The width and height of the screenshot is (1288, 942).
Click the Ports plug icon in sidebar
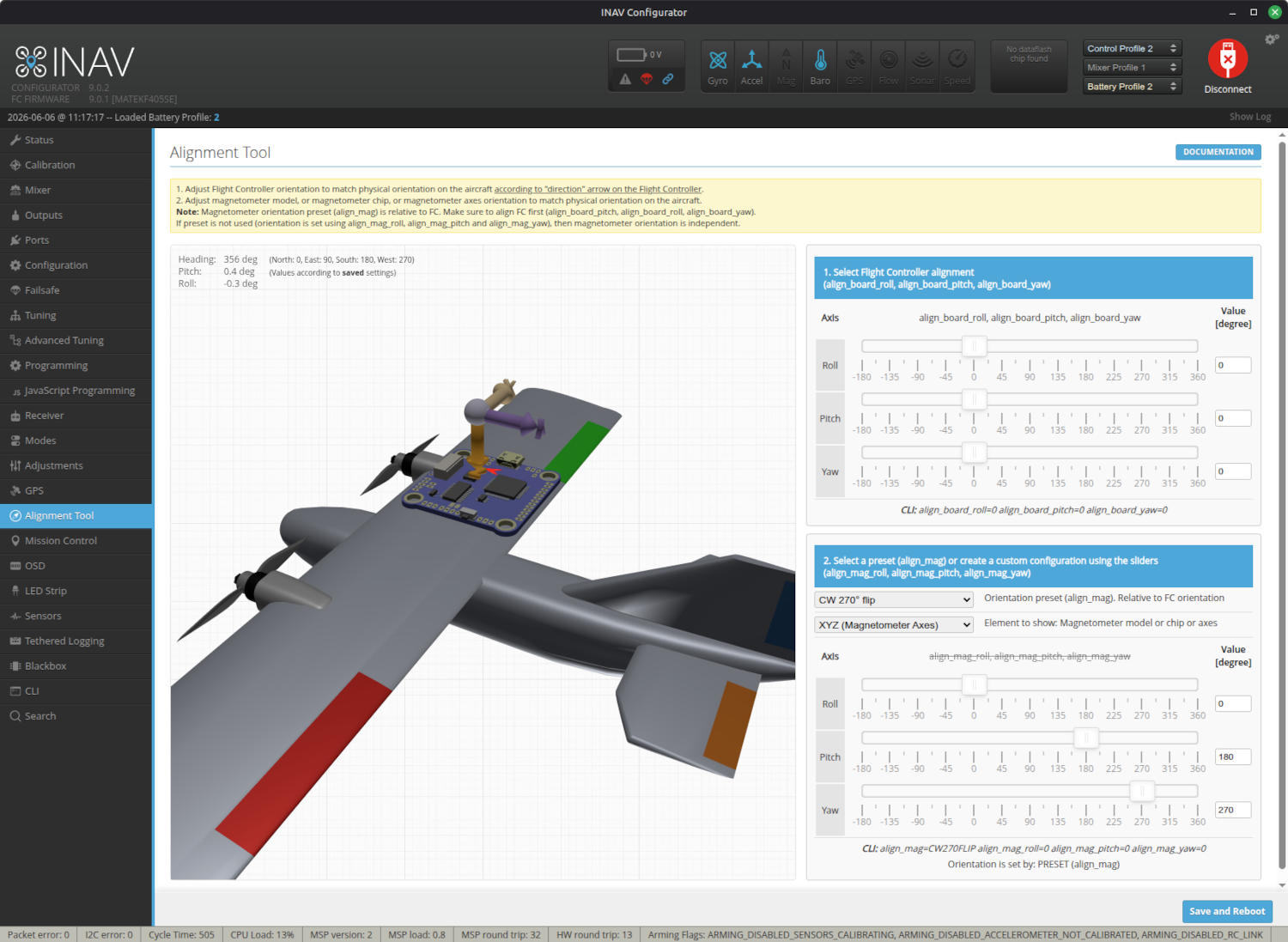[15, 240]
